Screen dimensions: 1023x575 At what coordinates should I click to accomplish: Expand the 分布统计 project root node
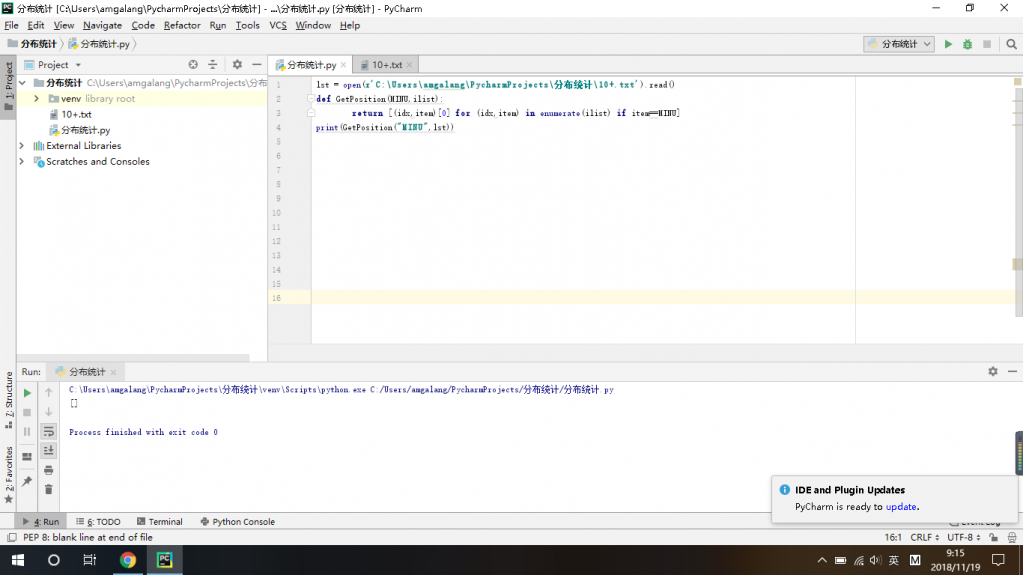coord(22,83)
